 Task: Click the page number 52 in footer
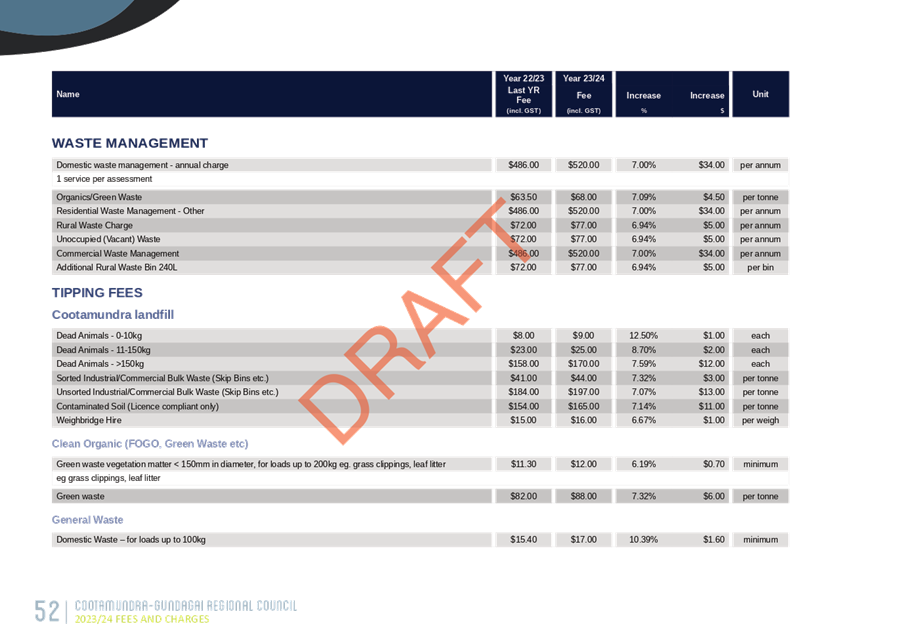pos(47,611)
